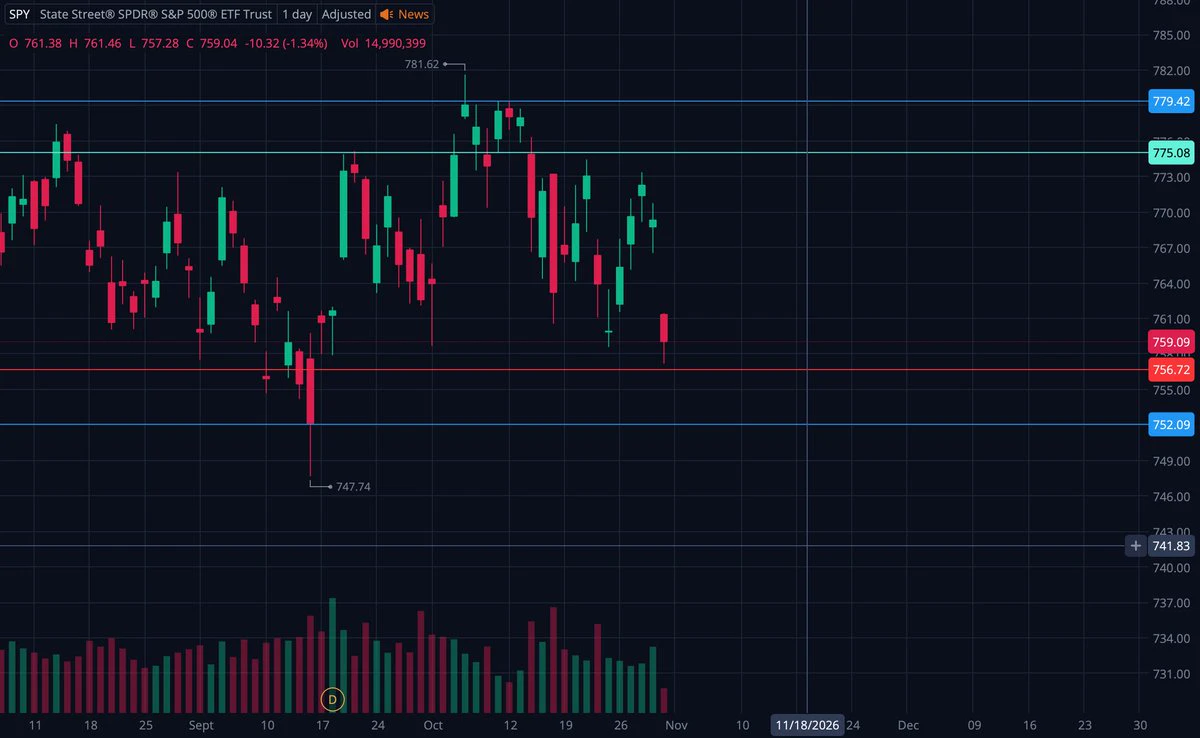Image resolution: width=1200 pixels, height=738 pixels.
Task: Click the State Street SPDR ETF Trust name
Action: (155, 14)
